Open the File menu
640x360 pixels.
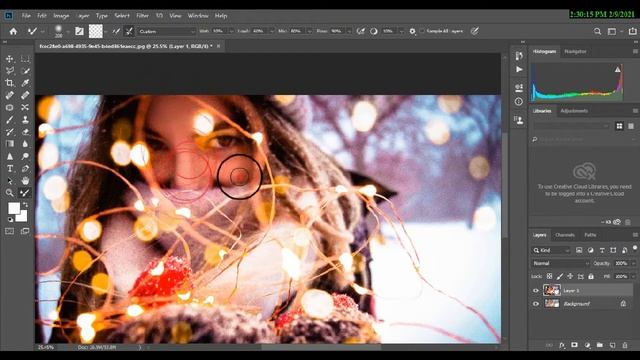26,16
